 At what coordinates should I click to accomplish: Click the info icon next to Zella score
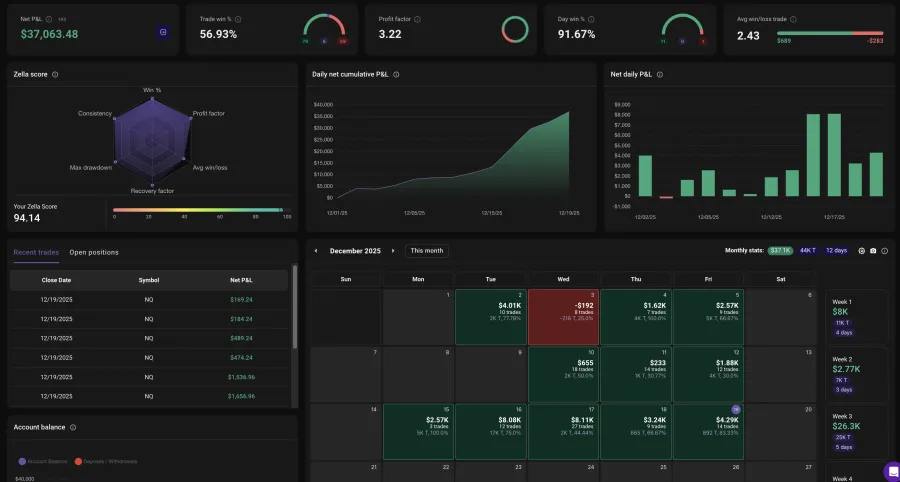[55, 75]
